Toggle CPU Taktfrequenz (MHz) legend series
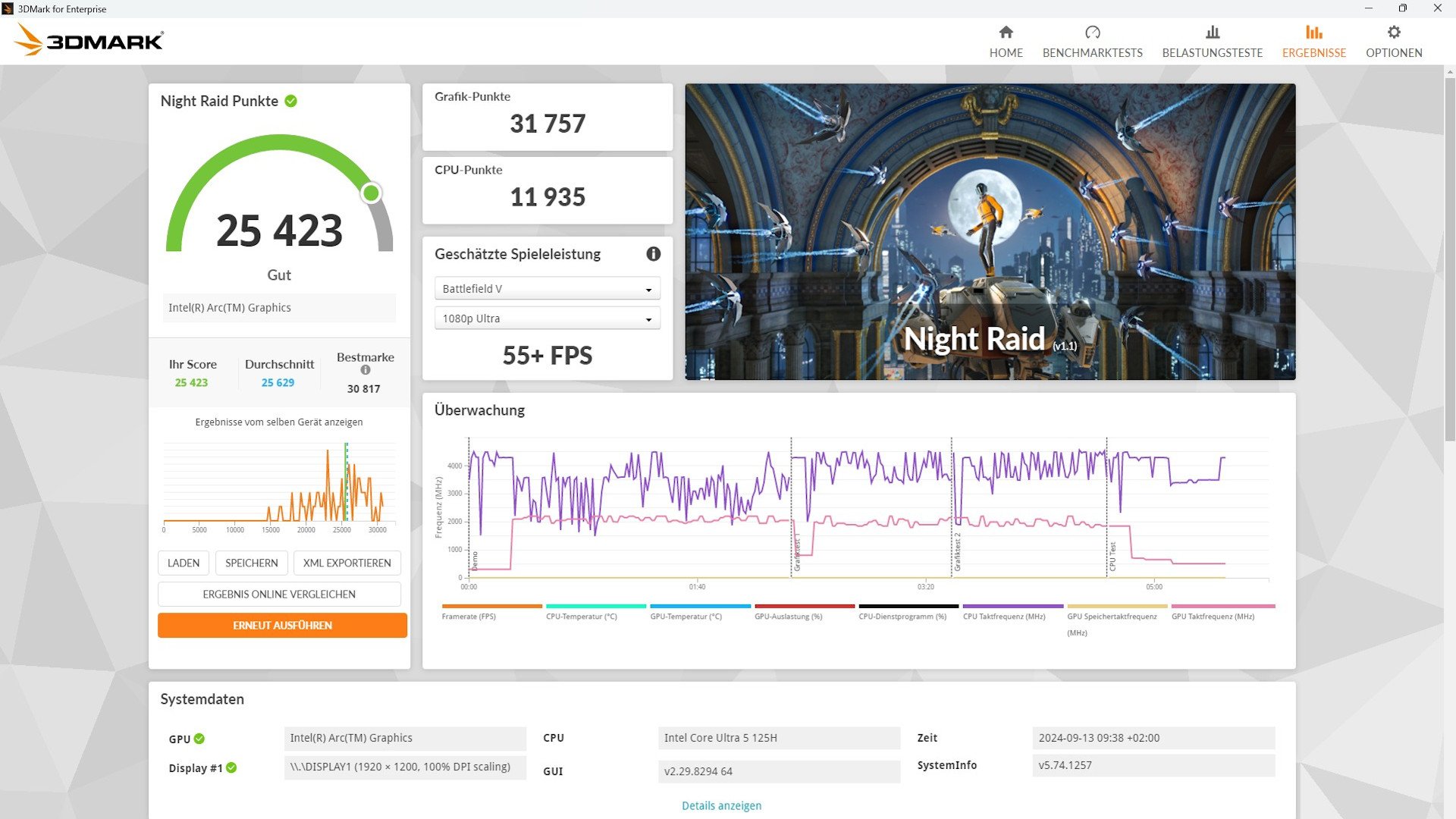Image resolution: width=1456 pixels, height=819 pixels. coord(1003,617)
